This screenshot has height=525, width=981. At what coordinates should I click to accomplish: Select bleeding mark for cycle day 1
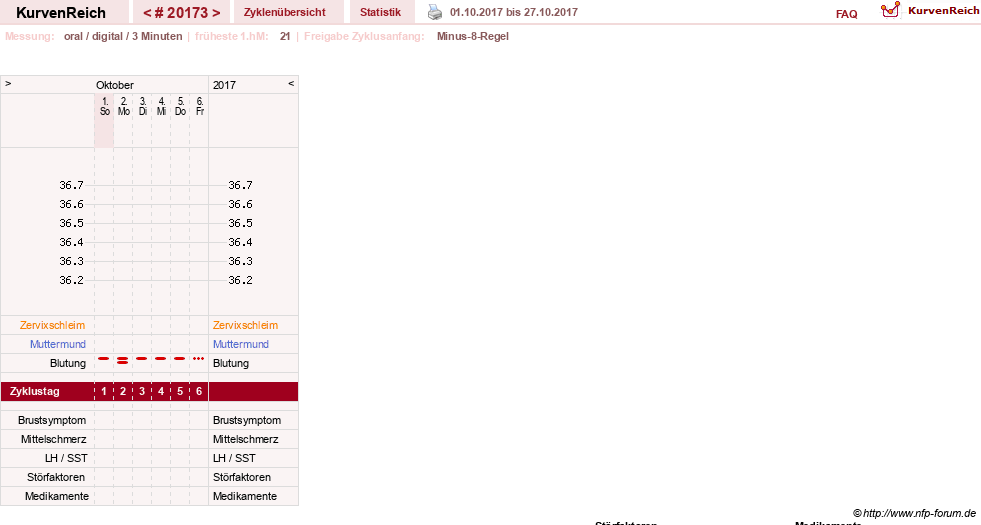click(104, 359)
